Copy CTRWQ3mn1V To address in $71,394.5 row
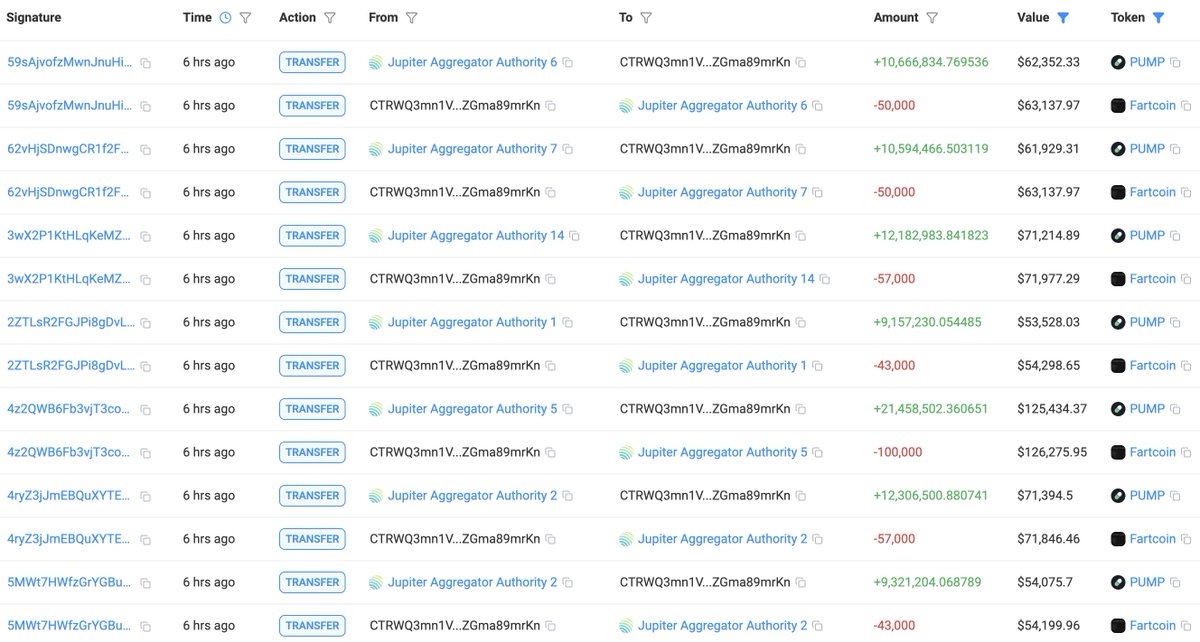The width and height of the screenshot is (1200, 642). tap(801, 496)
